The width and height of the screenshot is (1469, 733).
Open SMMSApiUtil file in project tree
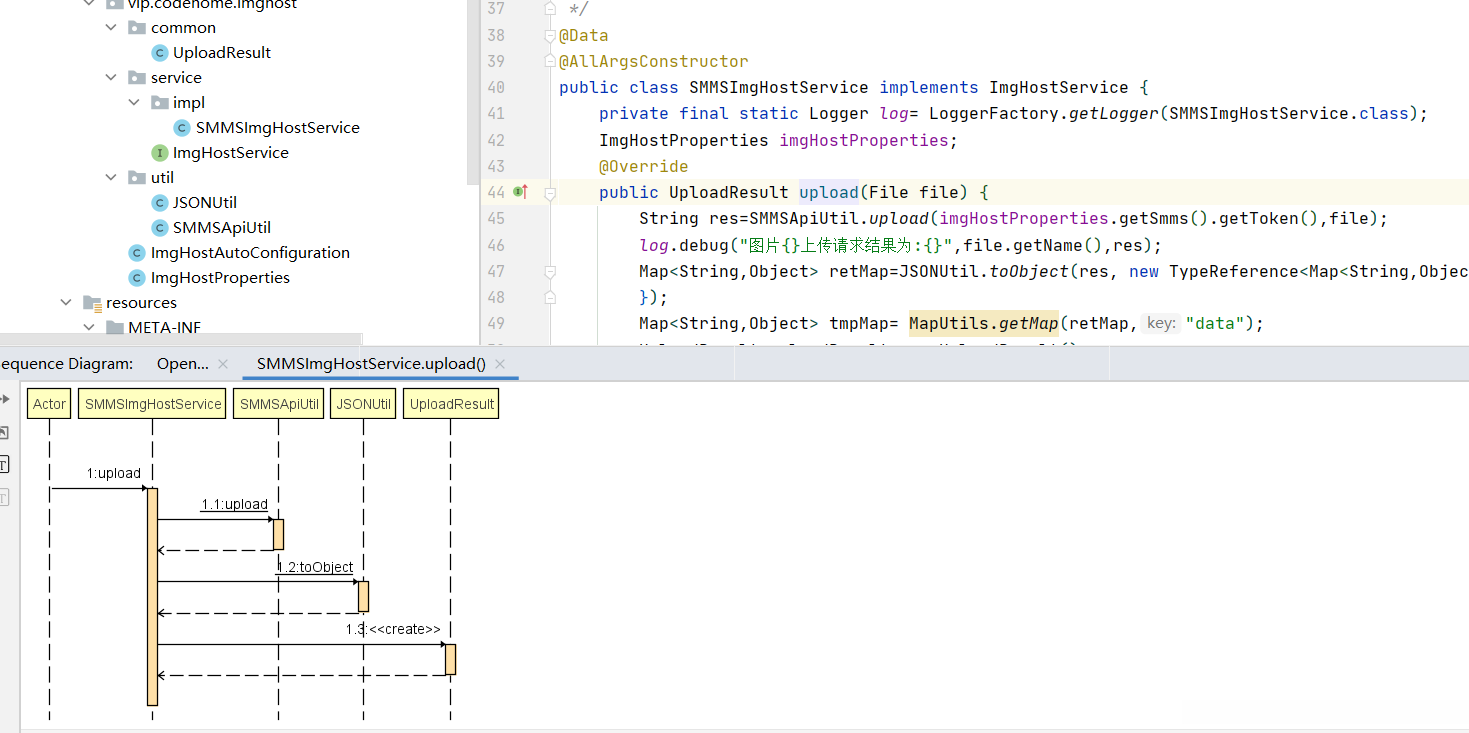(221, 228)
